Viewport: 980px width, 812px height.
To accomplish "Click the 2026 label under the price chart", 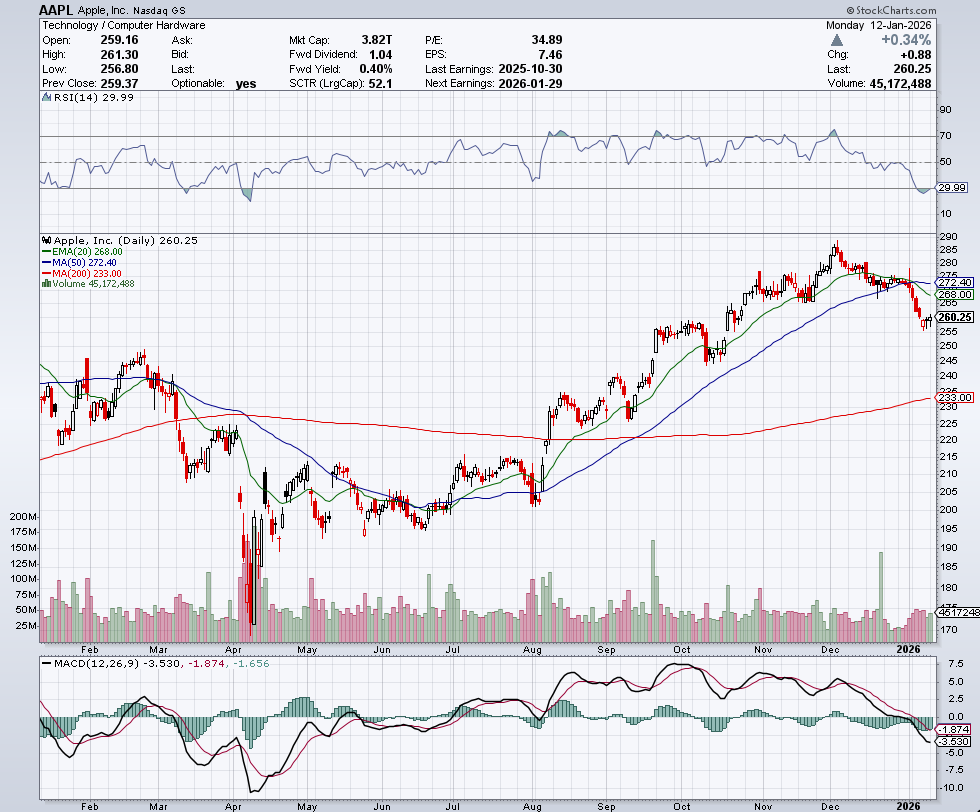I will 908,649.
